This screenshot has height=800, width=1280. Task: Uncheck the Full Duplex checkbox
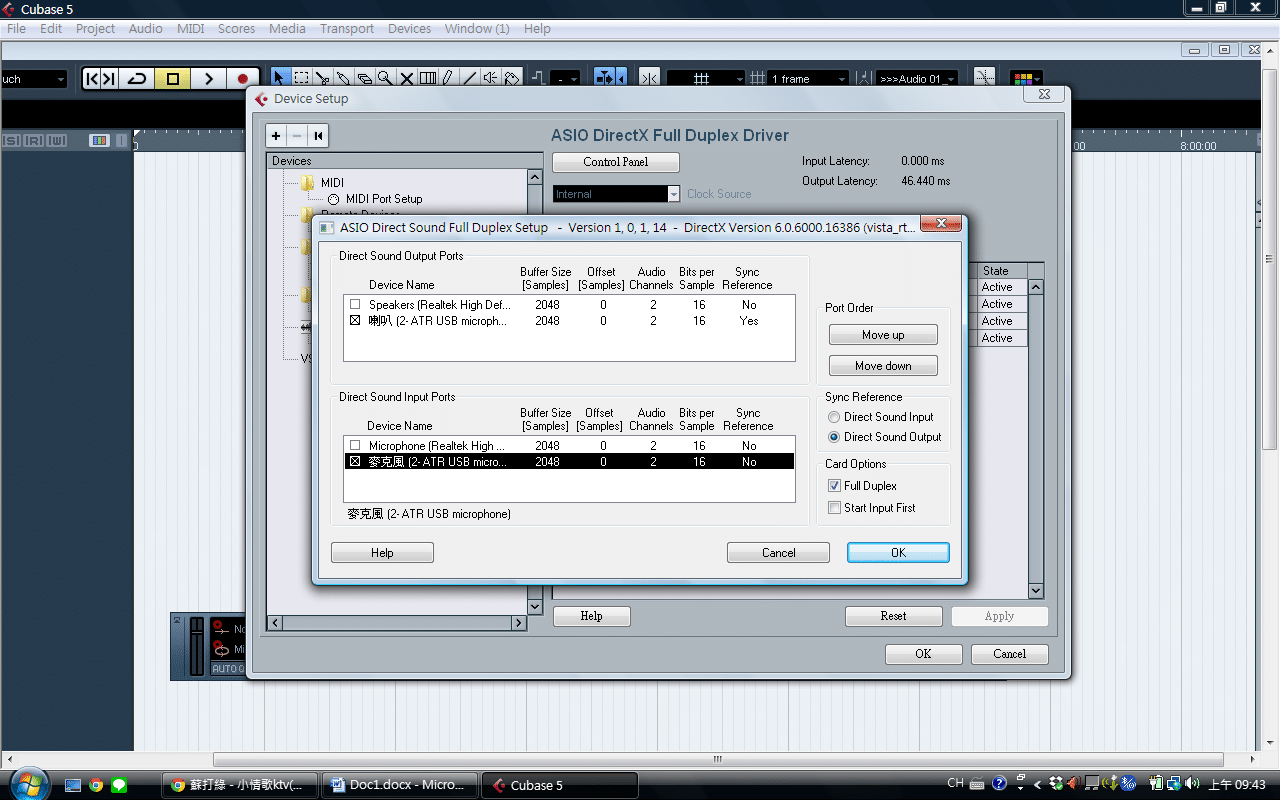point(835,486)
